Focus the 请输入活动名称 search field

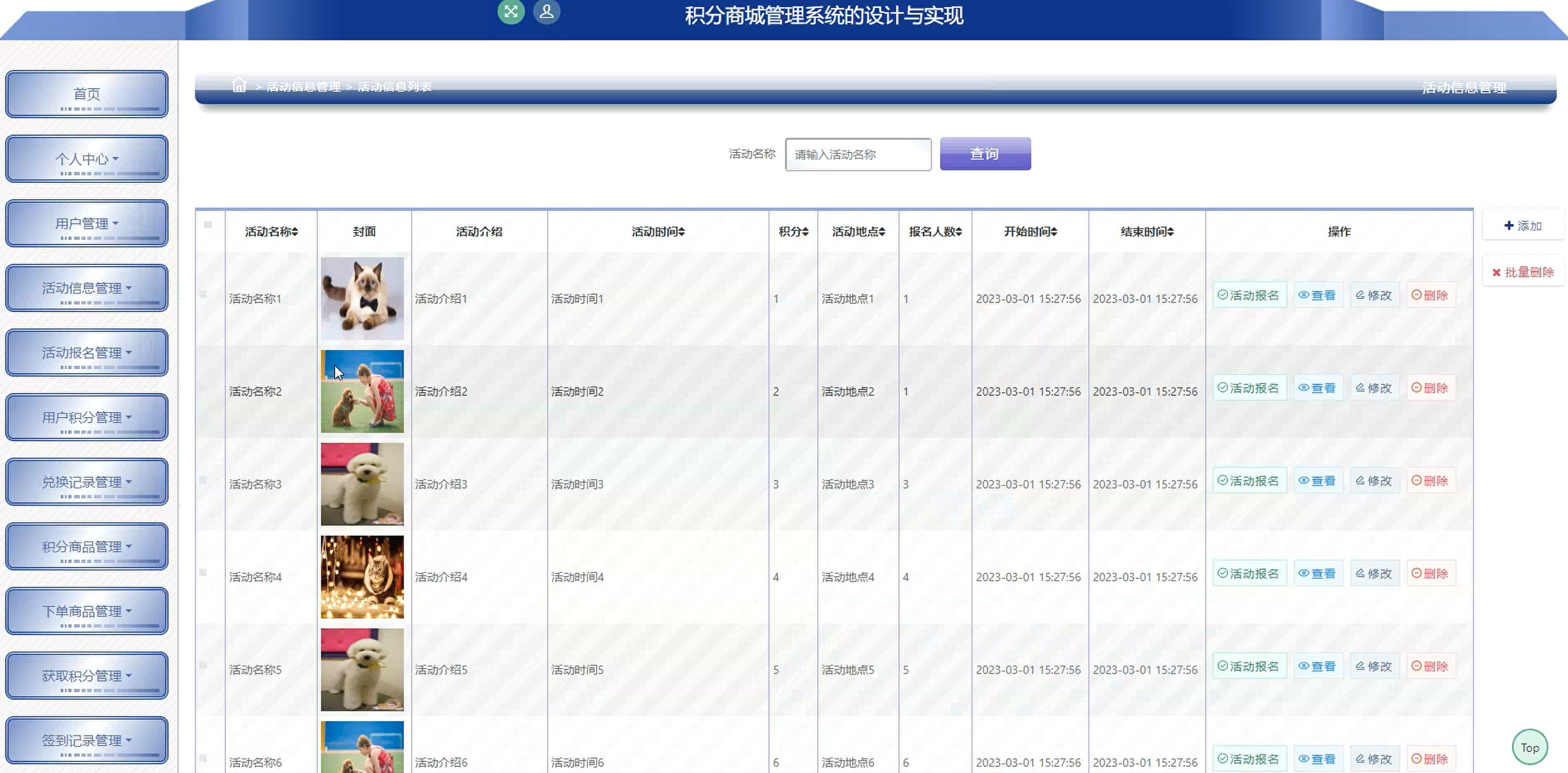[x=858, y=155]
